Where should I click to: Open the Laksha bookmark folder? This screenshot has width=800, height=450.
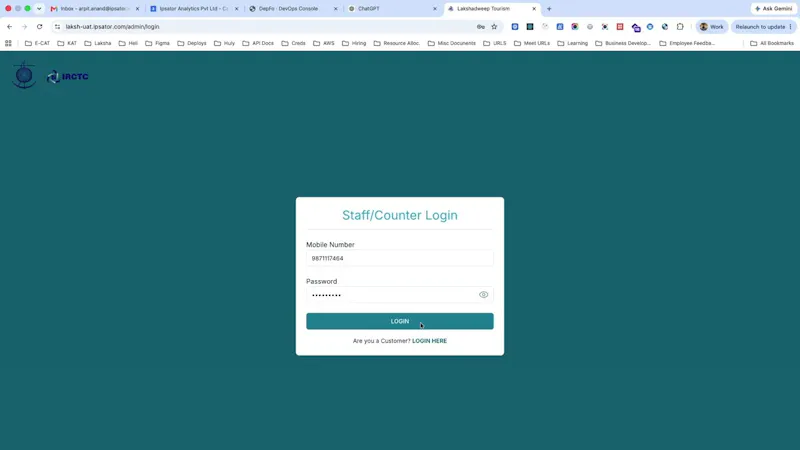click(97, 43)
